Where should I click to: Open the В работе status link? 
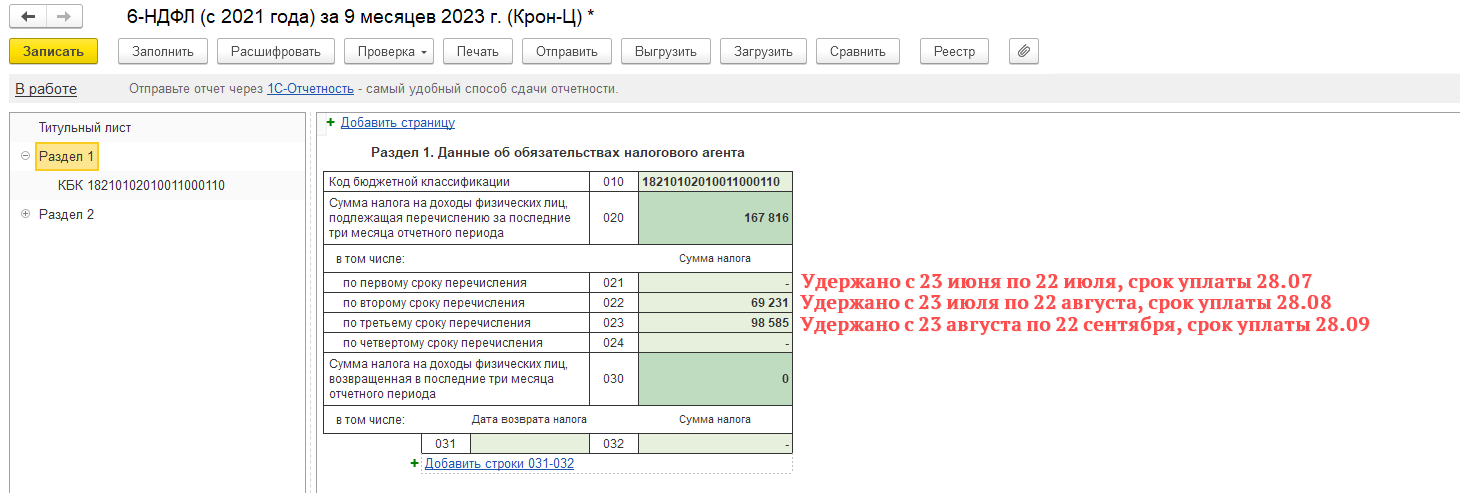46,89
